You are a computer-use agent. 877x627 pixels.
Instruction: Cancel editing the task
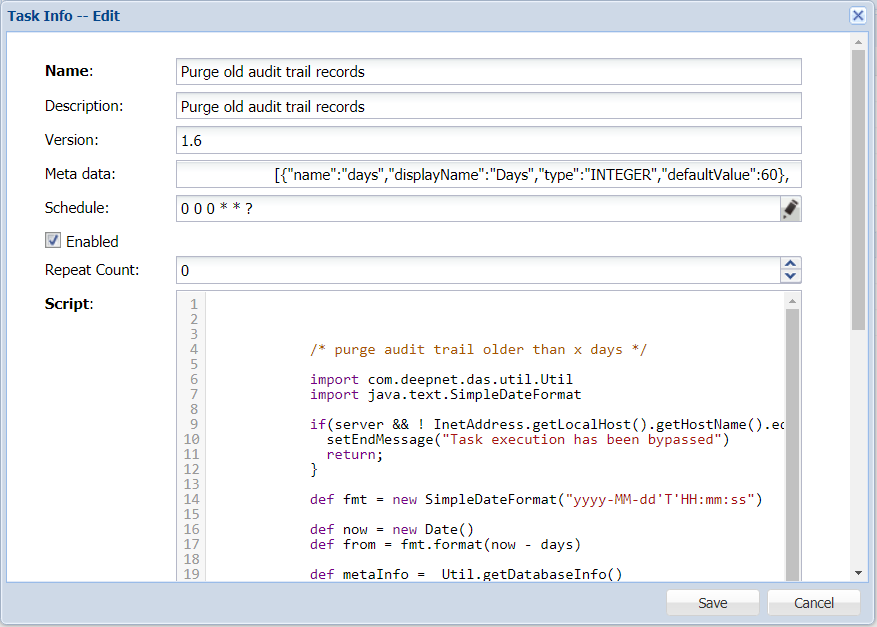(814, 603)
